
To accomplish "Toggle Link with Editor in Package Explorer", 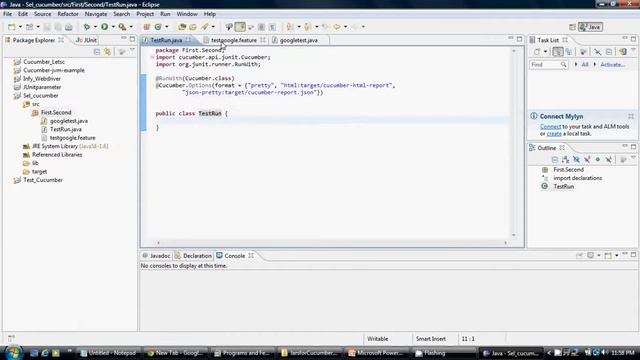I will pyautogui.click(x=107, y=52).
